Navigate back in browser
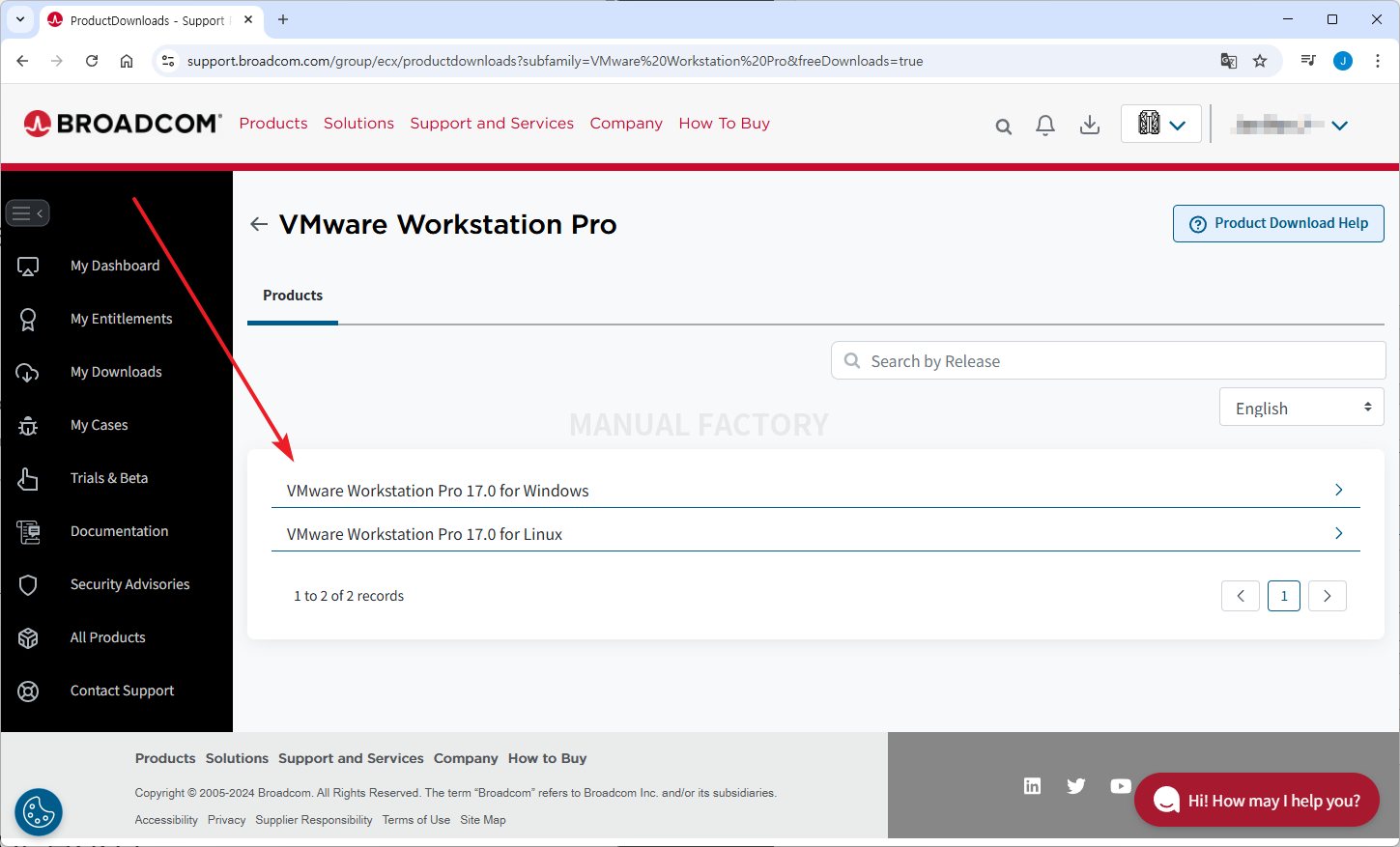 [22, 61]
